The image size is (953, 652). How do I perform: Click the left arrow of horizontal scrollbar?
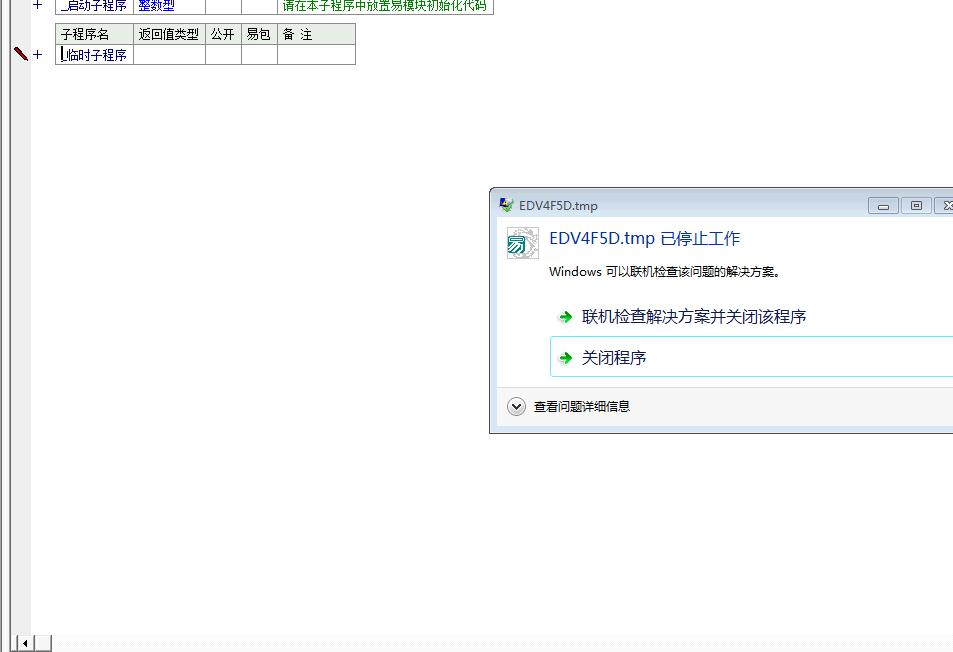(25, 643)
